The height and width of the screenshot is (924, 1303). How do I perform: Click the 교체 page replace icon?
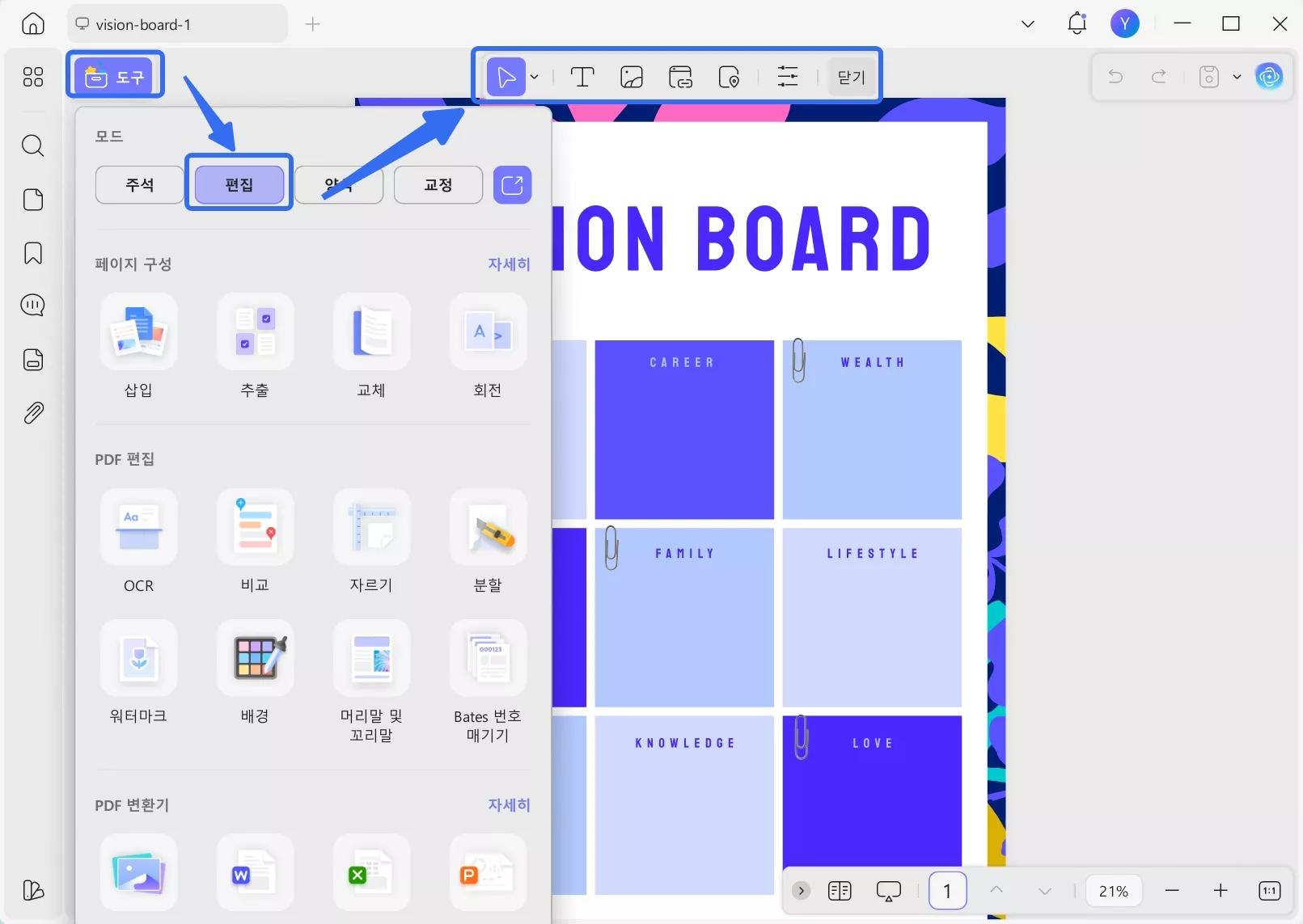[x=372, y=331]
